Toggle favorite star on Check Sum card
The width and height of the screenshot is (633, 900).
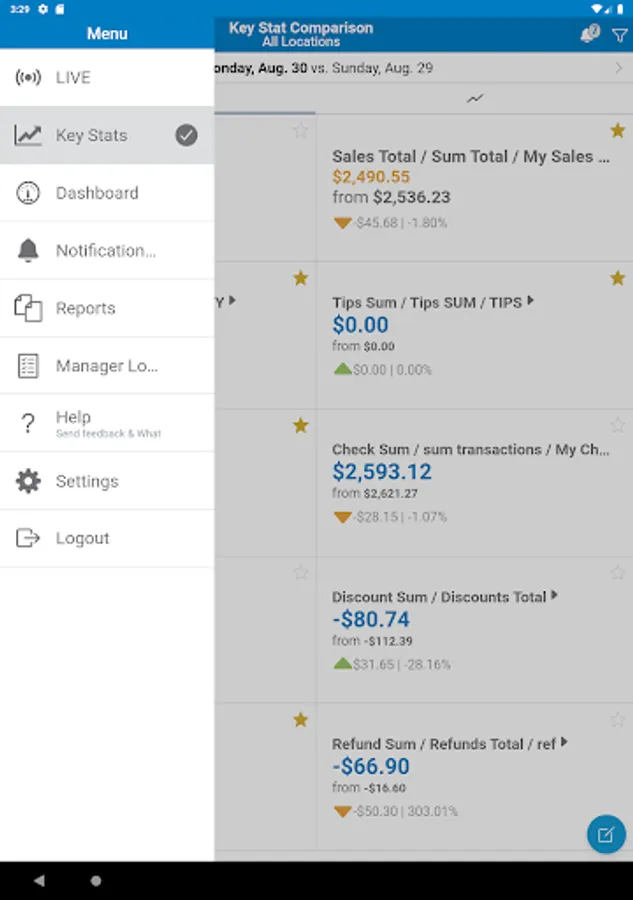click(x=618, y=426)
